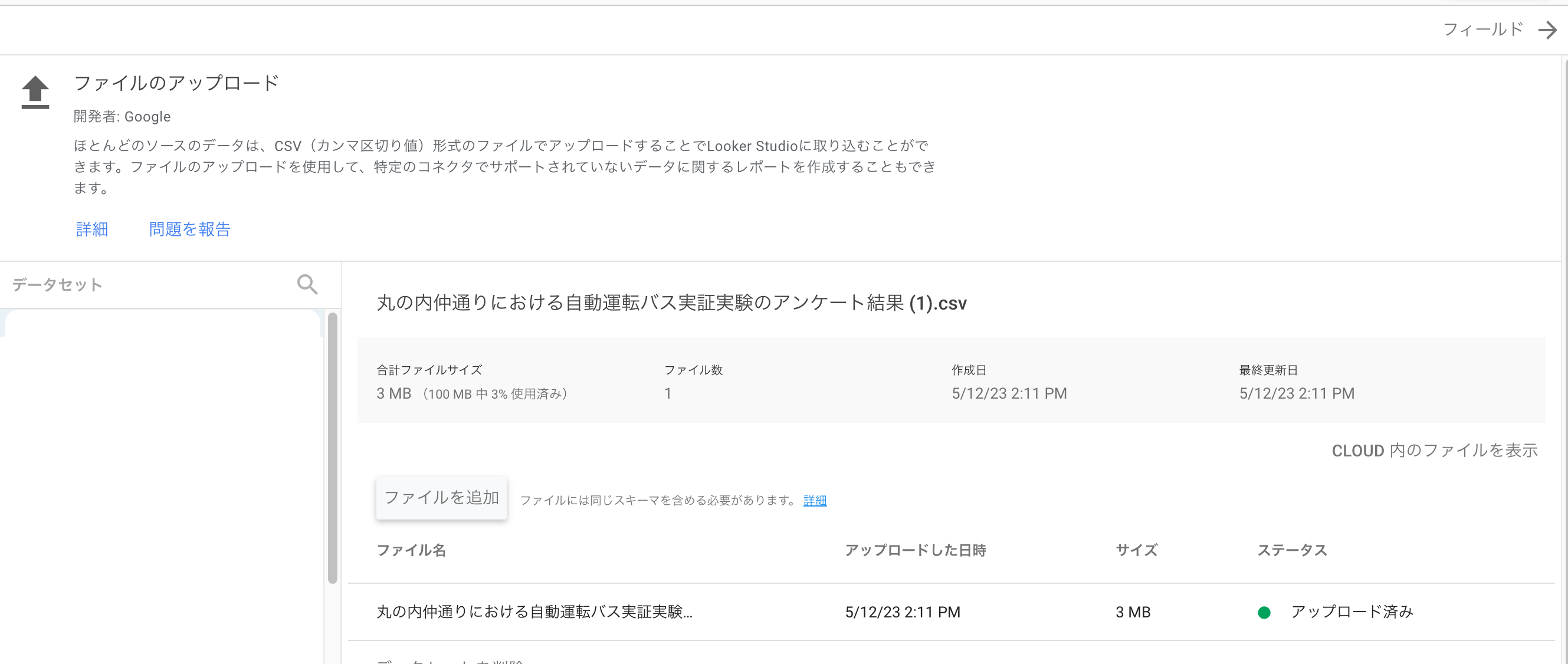Viewport: 1568px width, 664px height.
Task: Click the フィールド label at top right
Action: click(1482, 29)
